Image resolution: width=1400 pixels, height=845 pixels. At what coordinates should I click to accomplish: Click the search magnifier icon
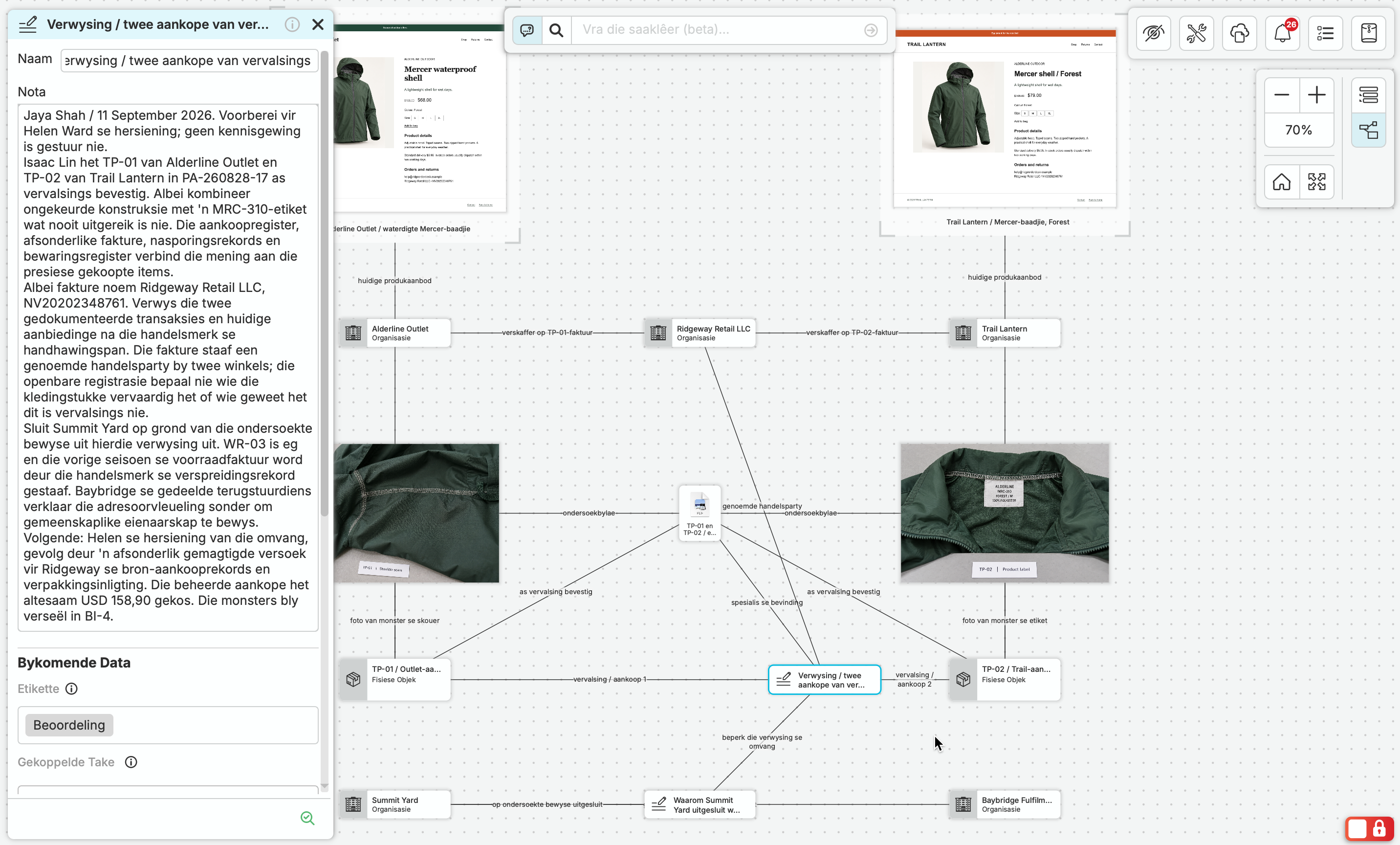(556, 29)
